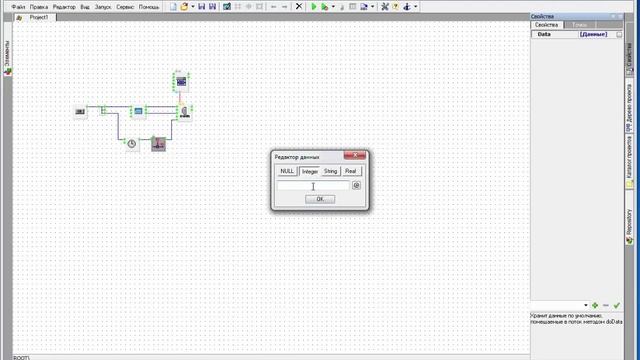This screenshot has width=640, height=360.
Task: Expand the arrow next to the debug run icon
Action: [x=333, y=7]
